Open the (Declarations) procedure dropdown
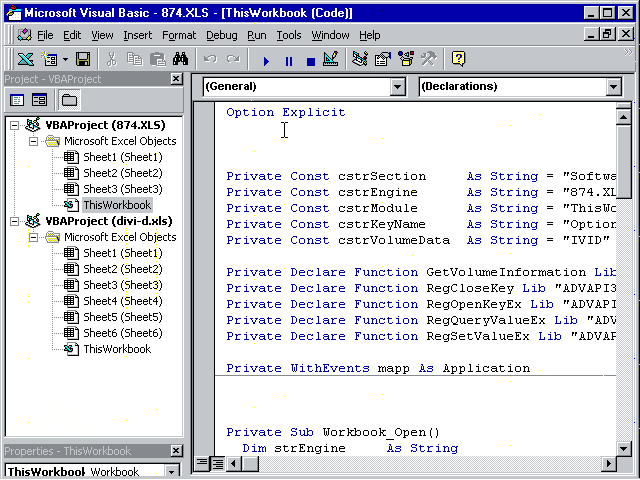Screen dimensions: 640x480 (x=613, y=87)
